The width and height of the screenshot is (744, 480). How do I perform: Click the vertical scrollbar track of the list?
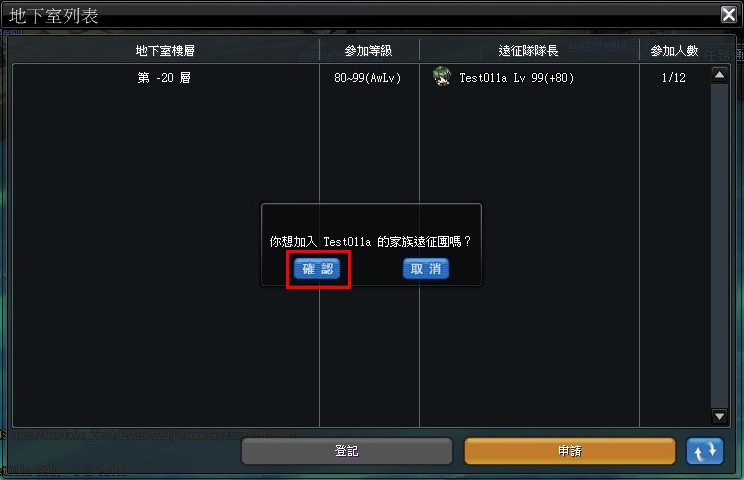click(719, 246)
